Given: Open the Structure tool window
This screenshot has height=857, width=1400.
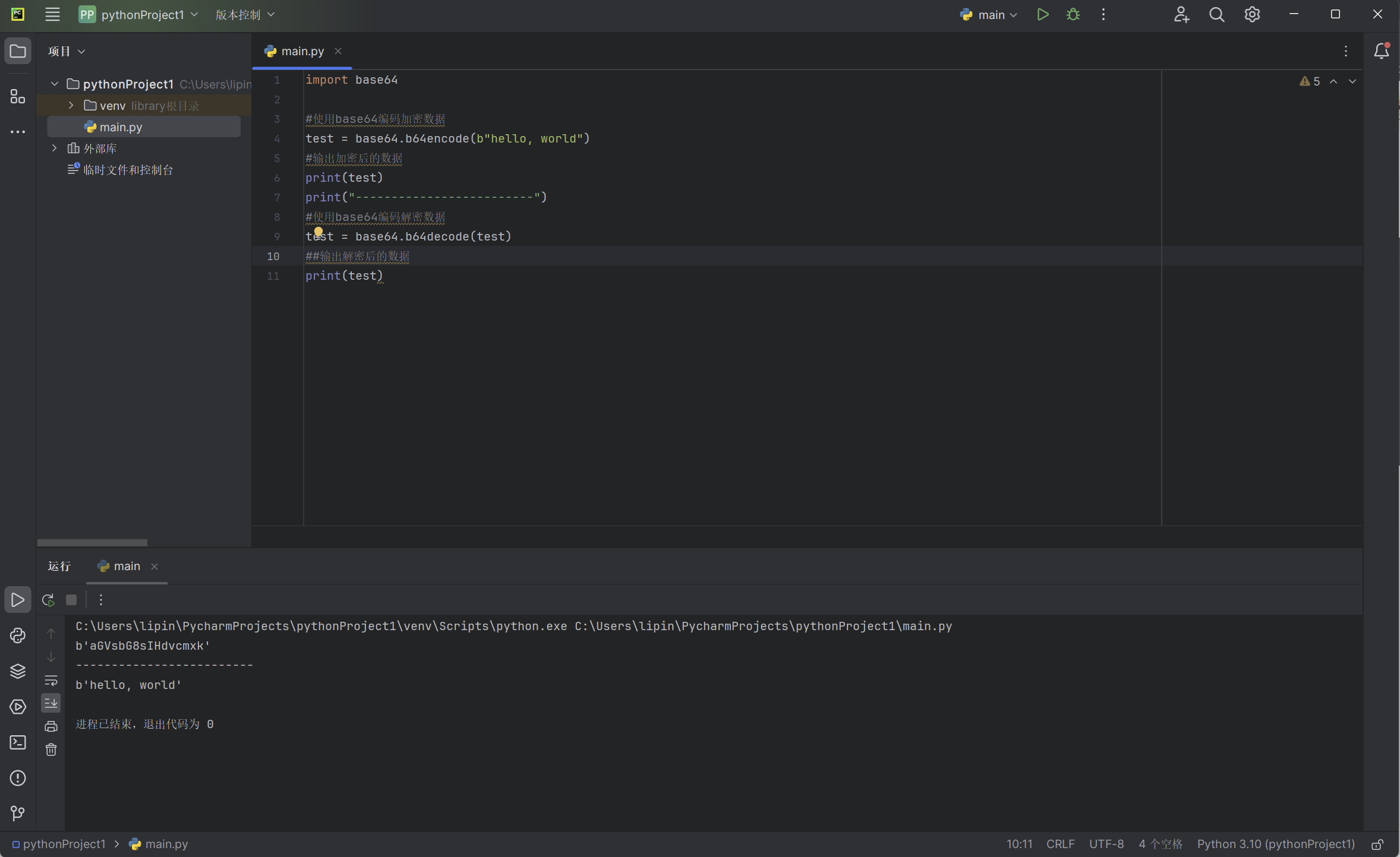Looking at the screenshot, I should coord(18,96).
